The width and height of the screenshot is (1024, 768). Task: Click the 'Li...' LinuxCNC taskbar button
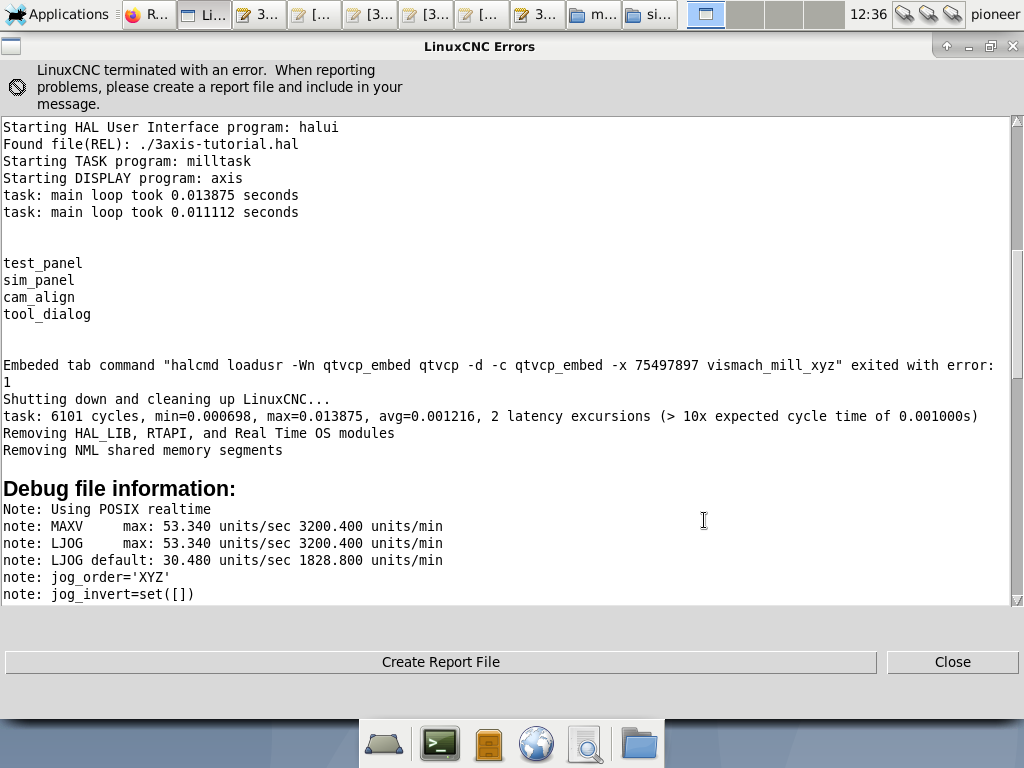click(x=204, y=15)
